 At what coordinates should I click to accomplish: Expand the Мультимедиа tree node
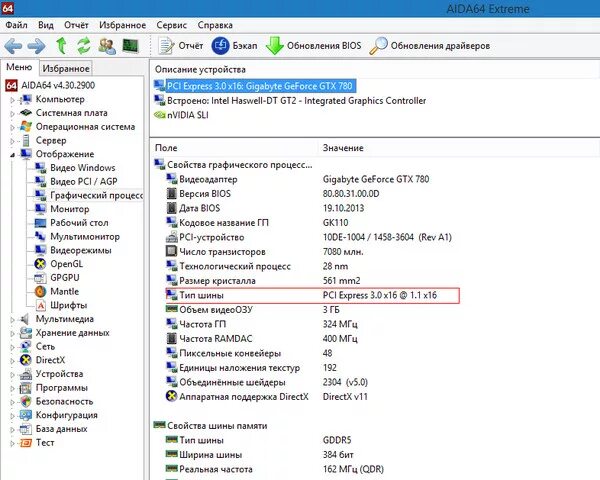(12, 320)
